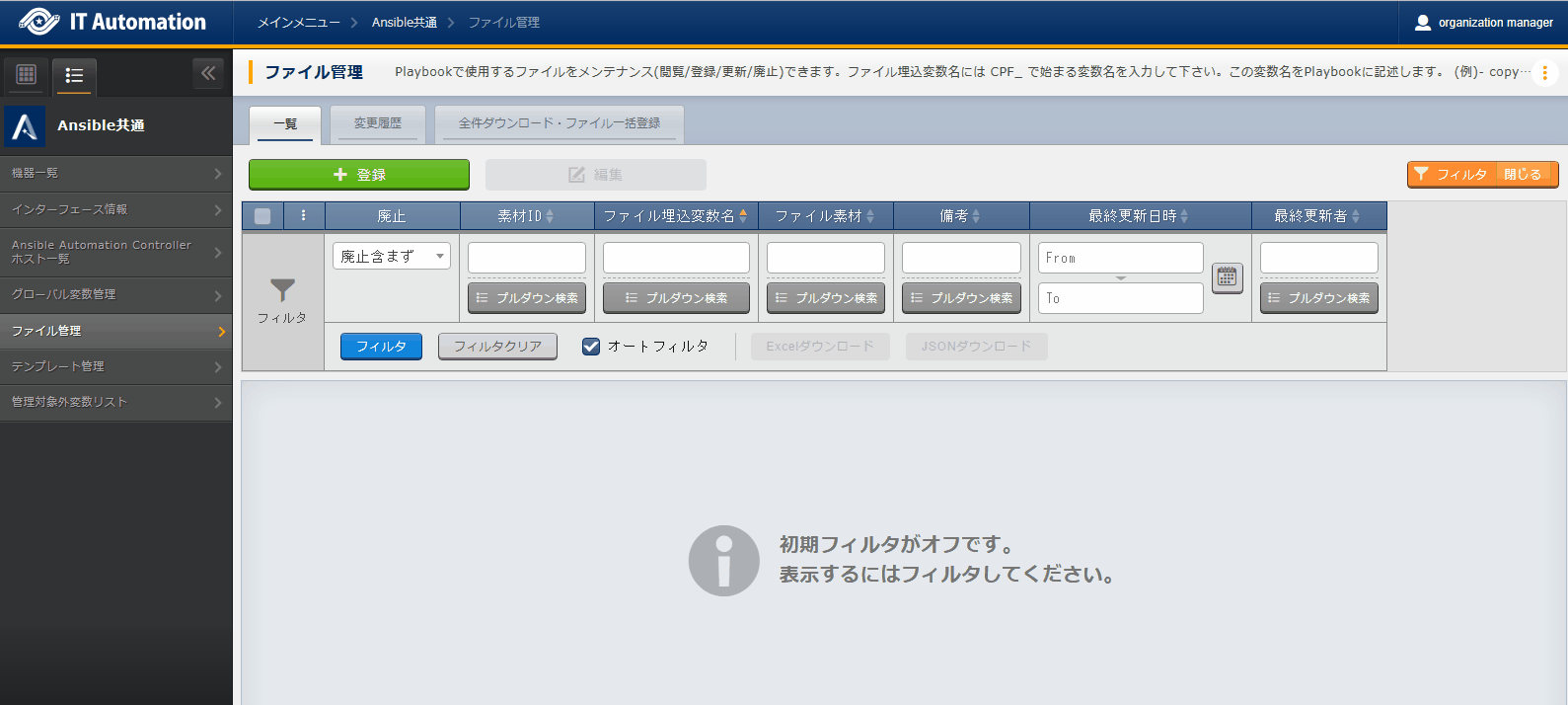Open the three-dot menu beside description
The width and height of the screenshot is (1568, 705).
click(1544, 73)
